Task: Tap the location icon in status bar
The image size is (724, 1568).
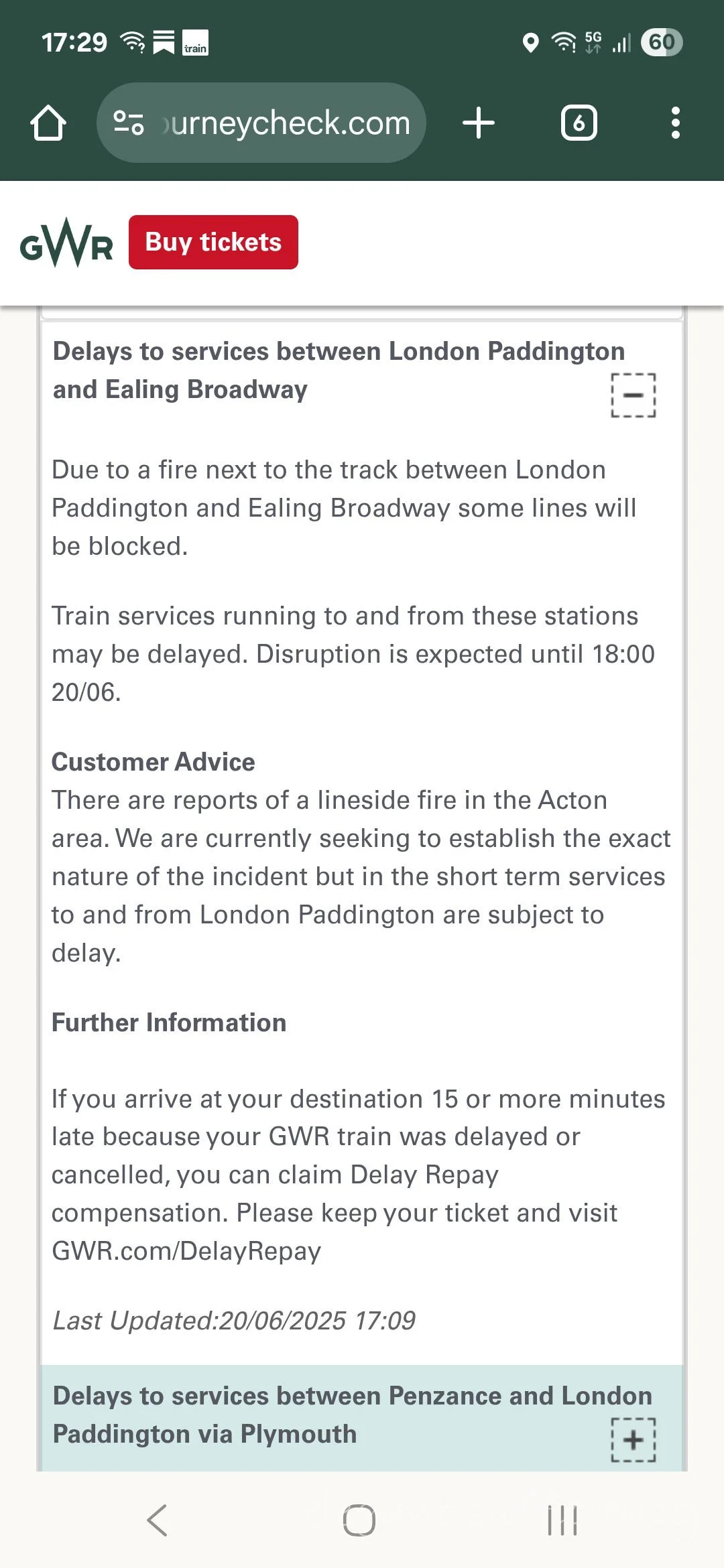Action: 530,43
